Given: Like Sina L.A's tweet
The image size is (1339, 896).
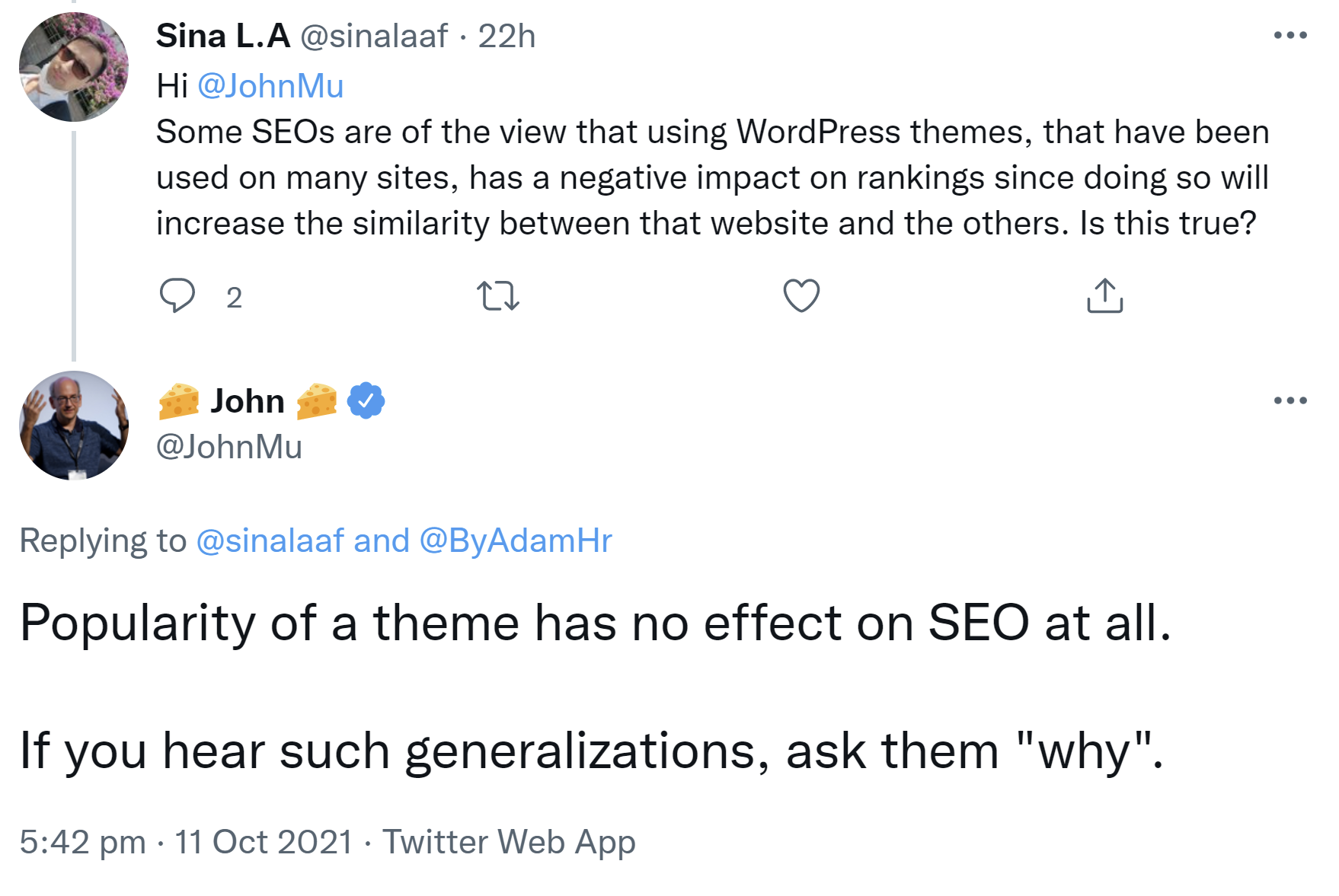Looking at the screenshot, I should 801,297.
